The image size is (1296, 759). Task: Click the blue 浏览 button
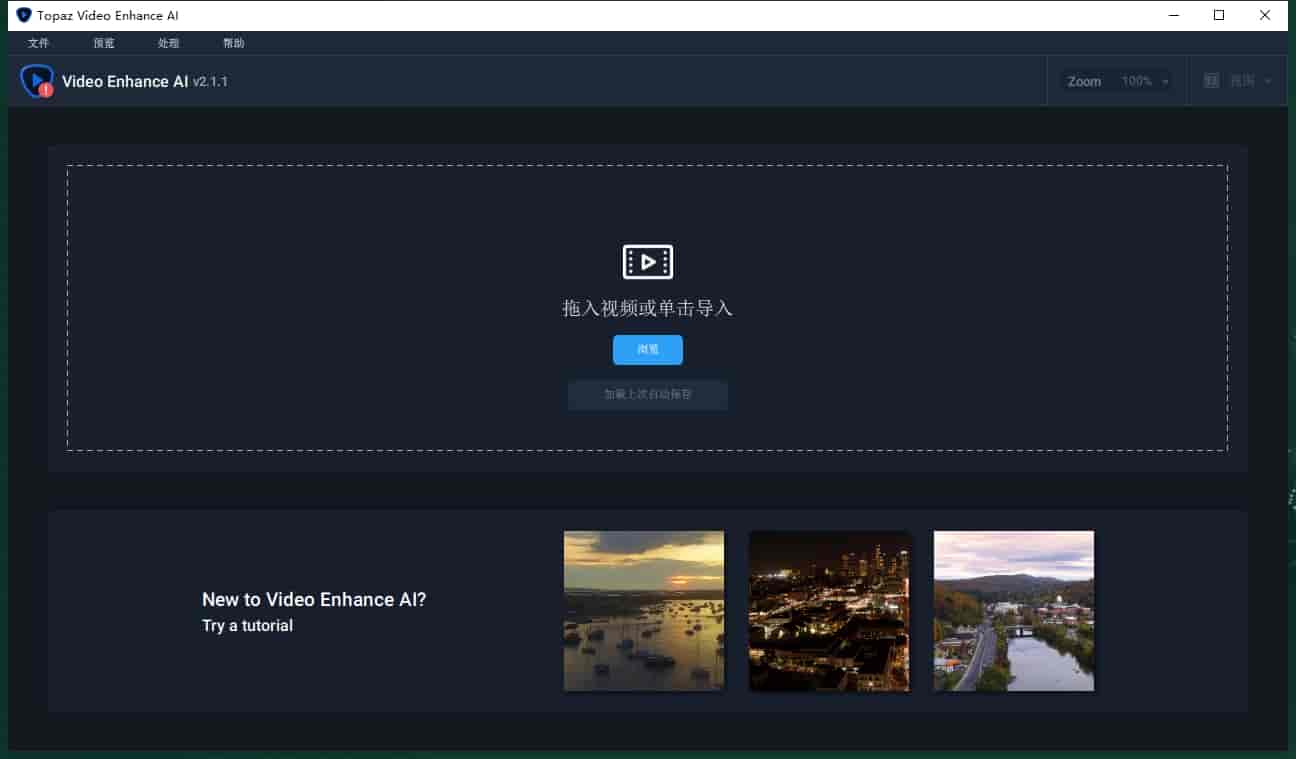(x=648, y=350)
